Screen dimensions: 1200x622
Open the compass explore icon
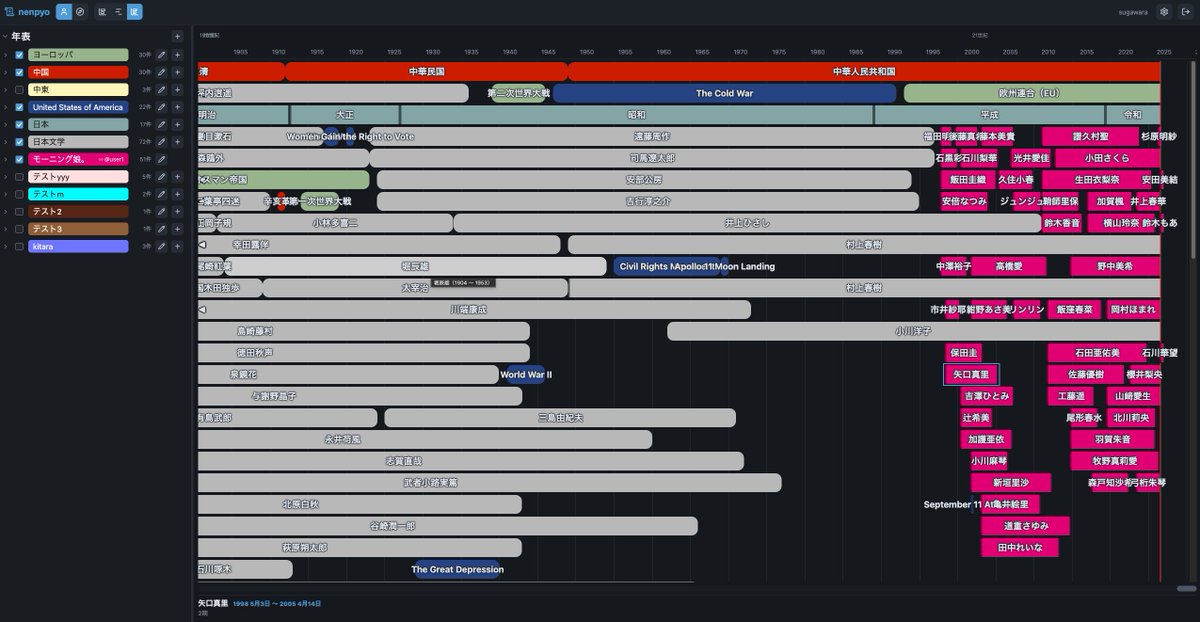(80, 12)
